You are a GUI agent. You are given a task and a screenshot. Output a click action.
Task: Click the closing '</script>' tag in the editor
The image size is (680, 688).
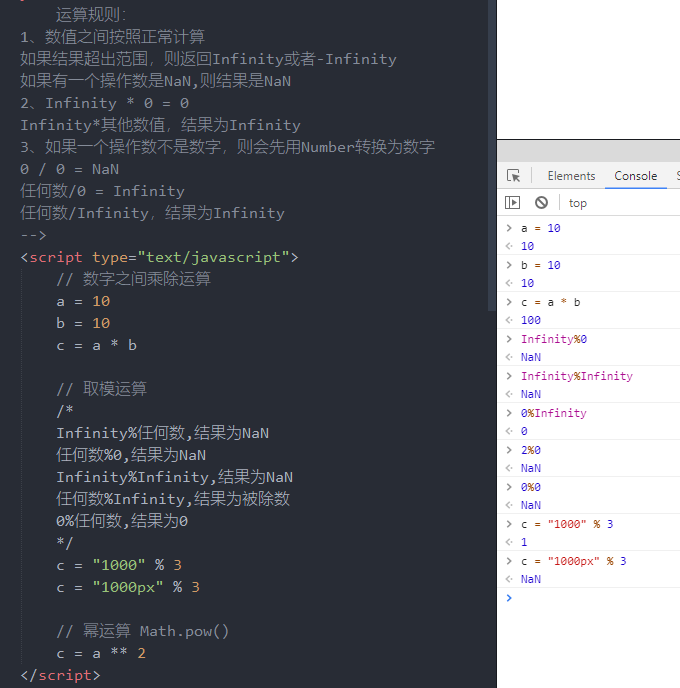(61, 675)
